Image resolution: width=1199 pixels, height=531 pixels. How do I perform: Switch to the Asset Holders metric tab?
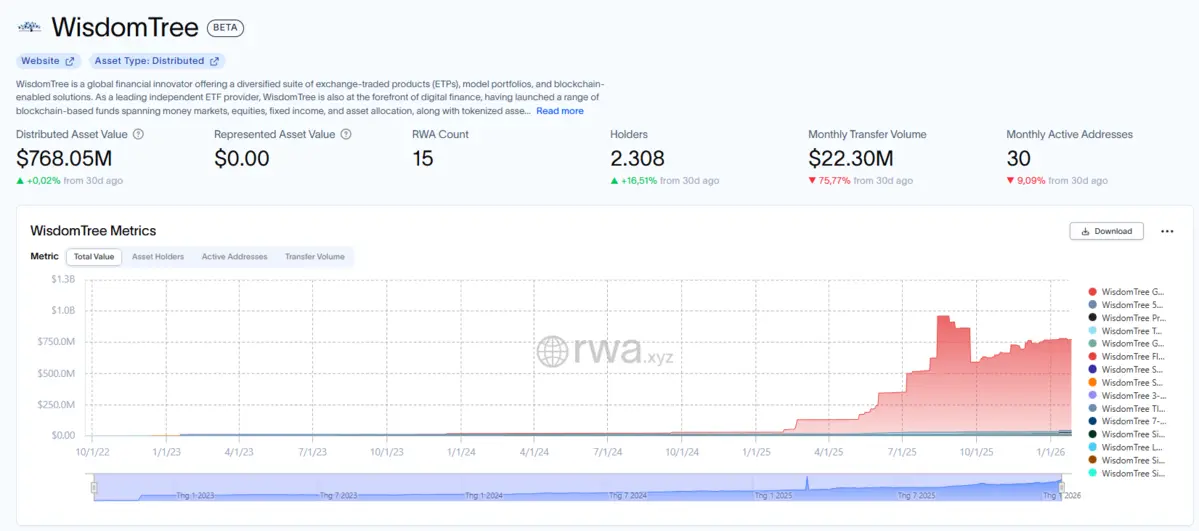coord(158,257)
